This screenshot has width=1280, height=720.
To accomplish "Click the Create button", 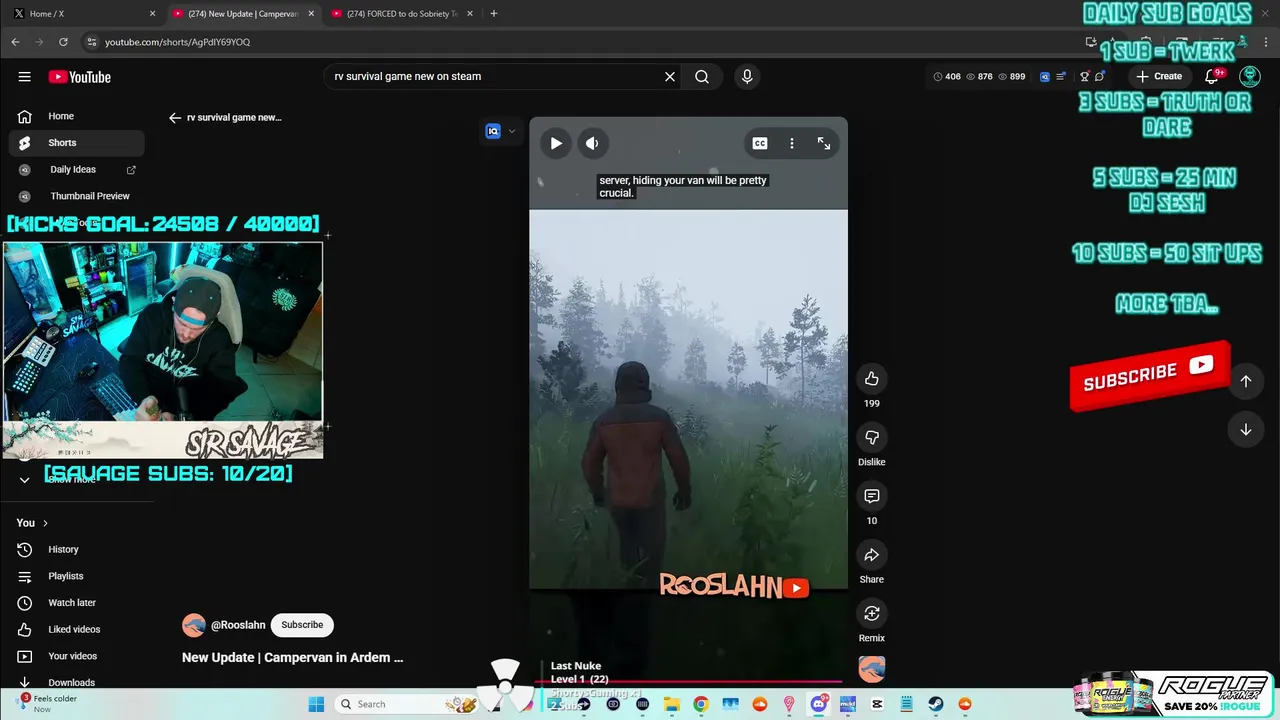I will pos(1159,76).
